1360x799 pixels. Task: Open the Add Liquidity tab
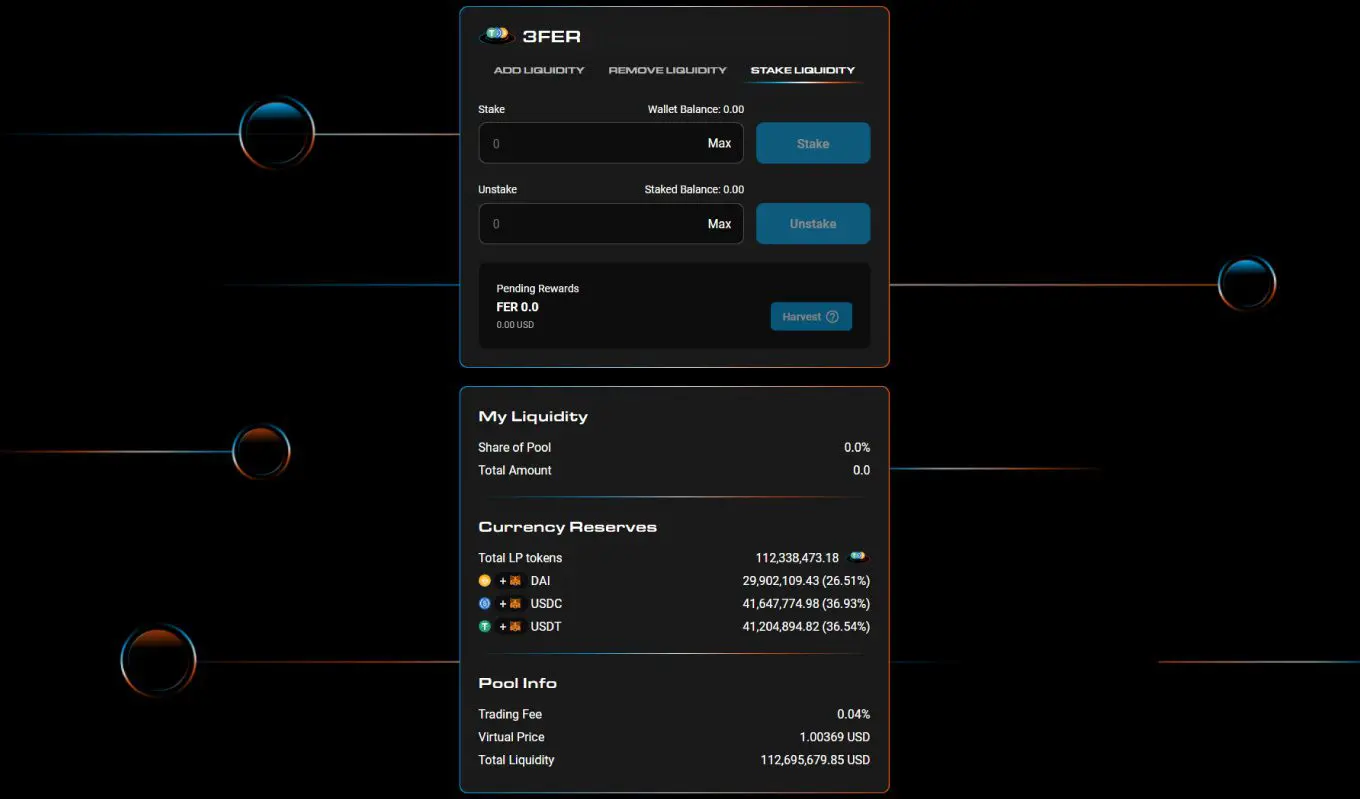(x=539, y=71)
